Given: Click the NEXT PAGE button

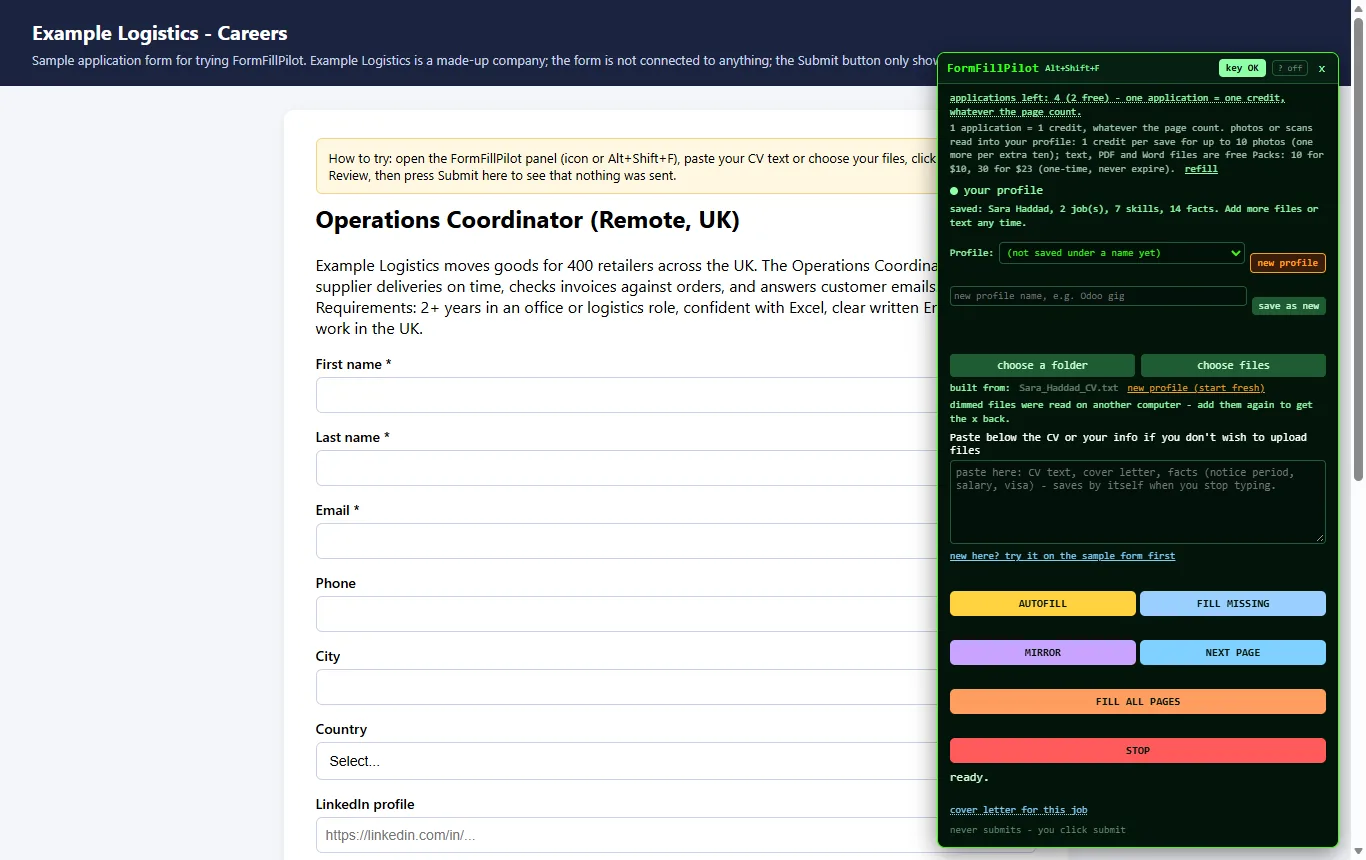Looking at the screenshot, I should pos(1233,653).
